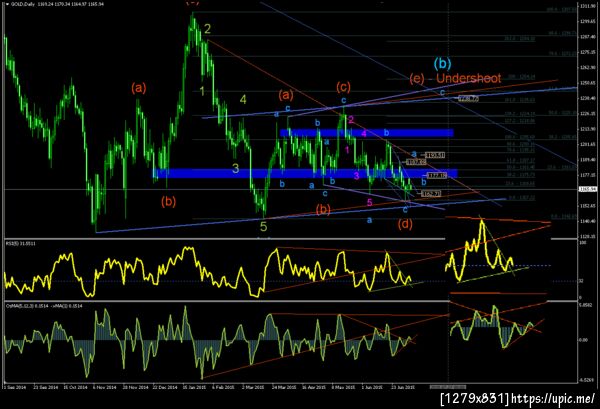Click the '6 Nov 2014' date label
The width and height of the screenshot is (600, 409).
tap(105, 387)
